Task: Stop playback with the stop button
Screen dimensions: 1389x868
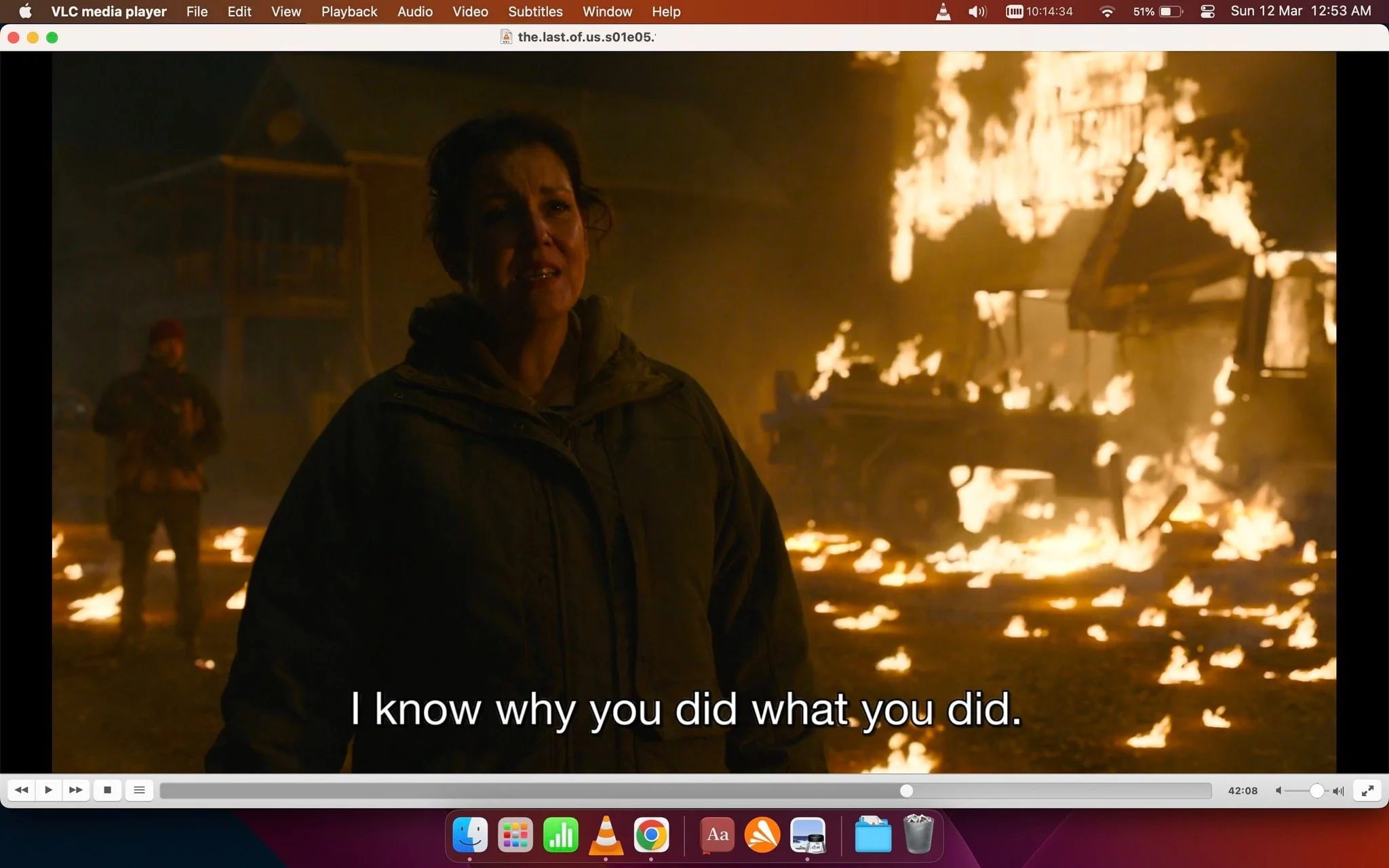Action: (x=107, y=790)
